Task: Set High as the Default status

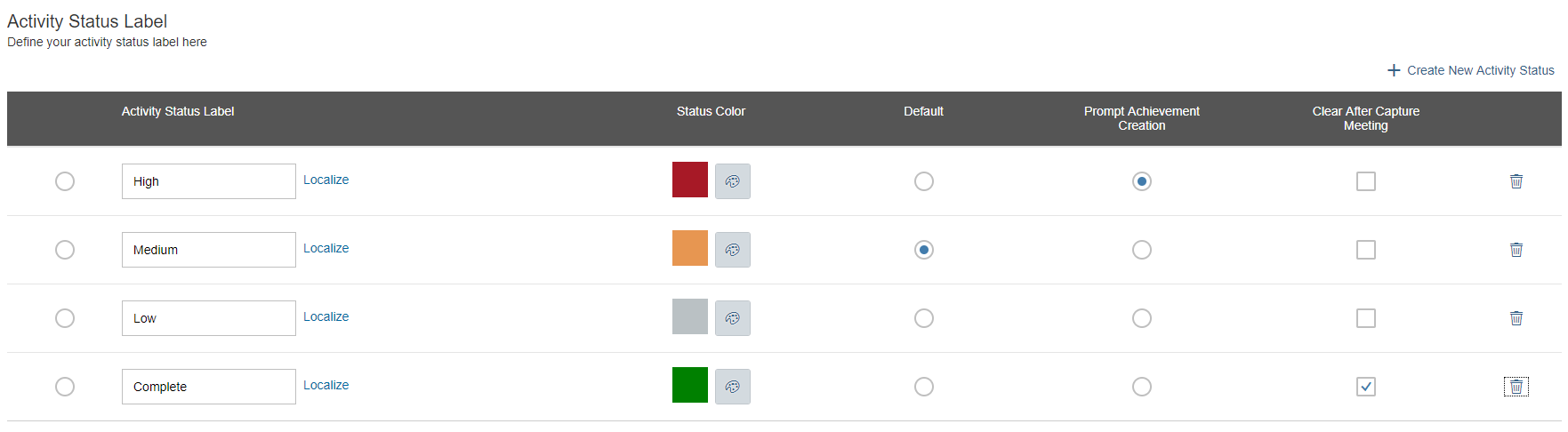Action: (924, 181)
